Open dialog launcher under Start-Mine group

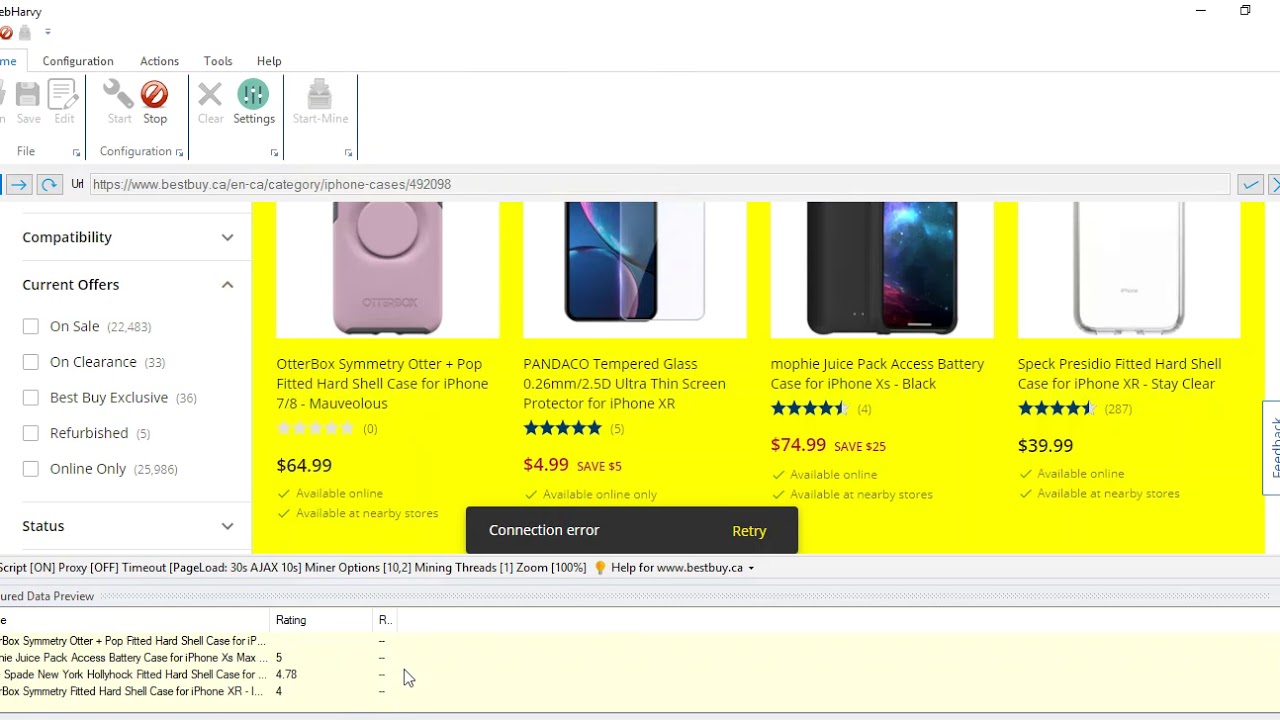pos(348,152)
